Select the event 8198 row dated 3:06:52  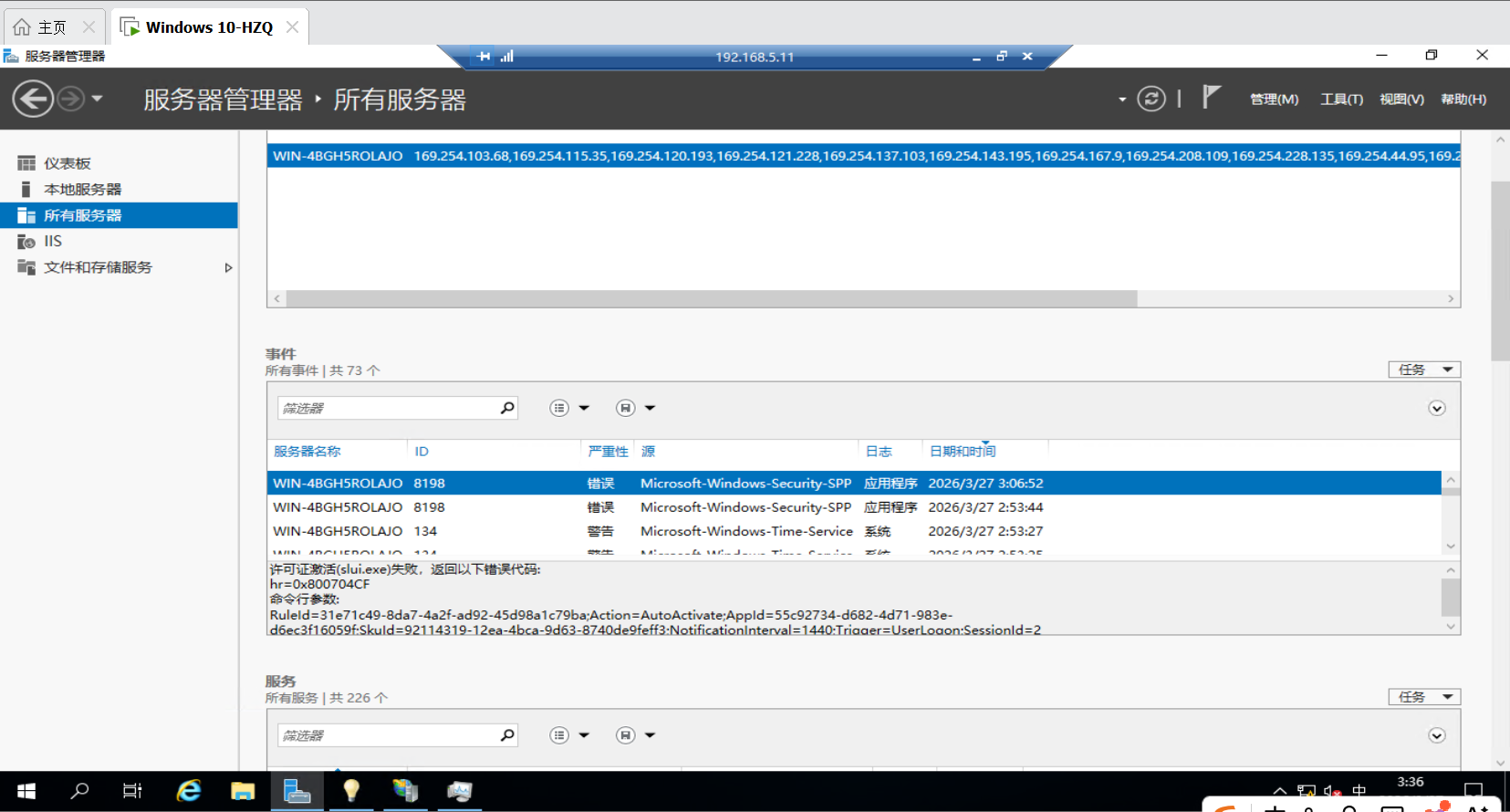pos(854,484)
